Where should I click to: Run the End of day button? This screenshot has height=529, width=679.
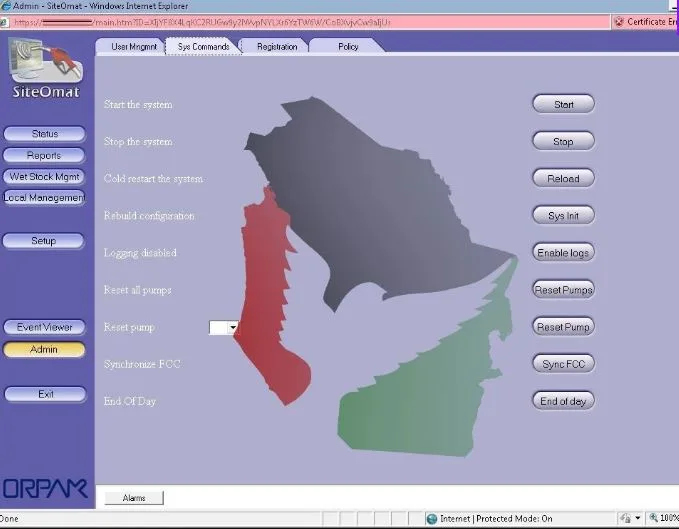click(563, 401)
